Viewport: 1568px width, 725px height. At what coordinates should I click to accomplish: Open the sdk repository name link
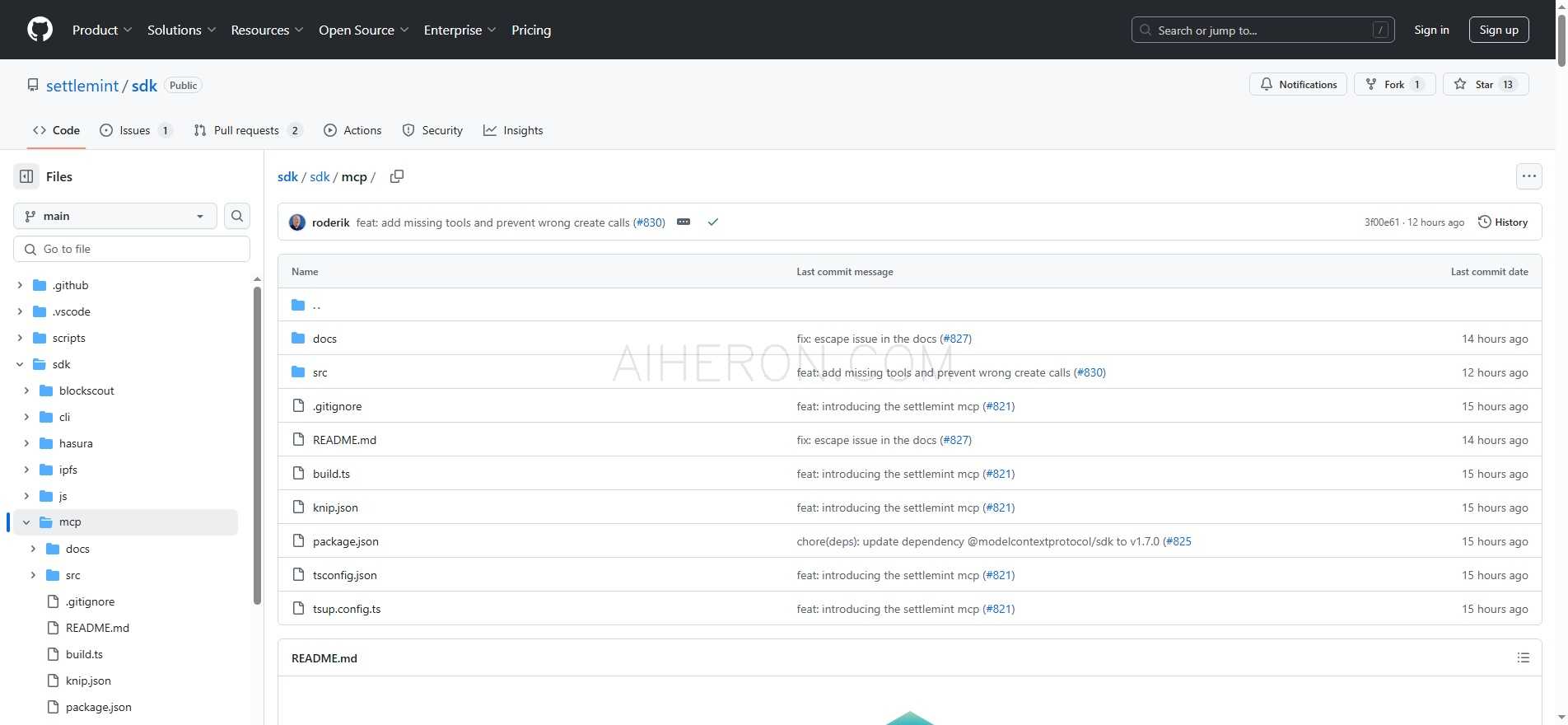point(144,86)
